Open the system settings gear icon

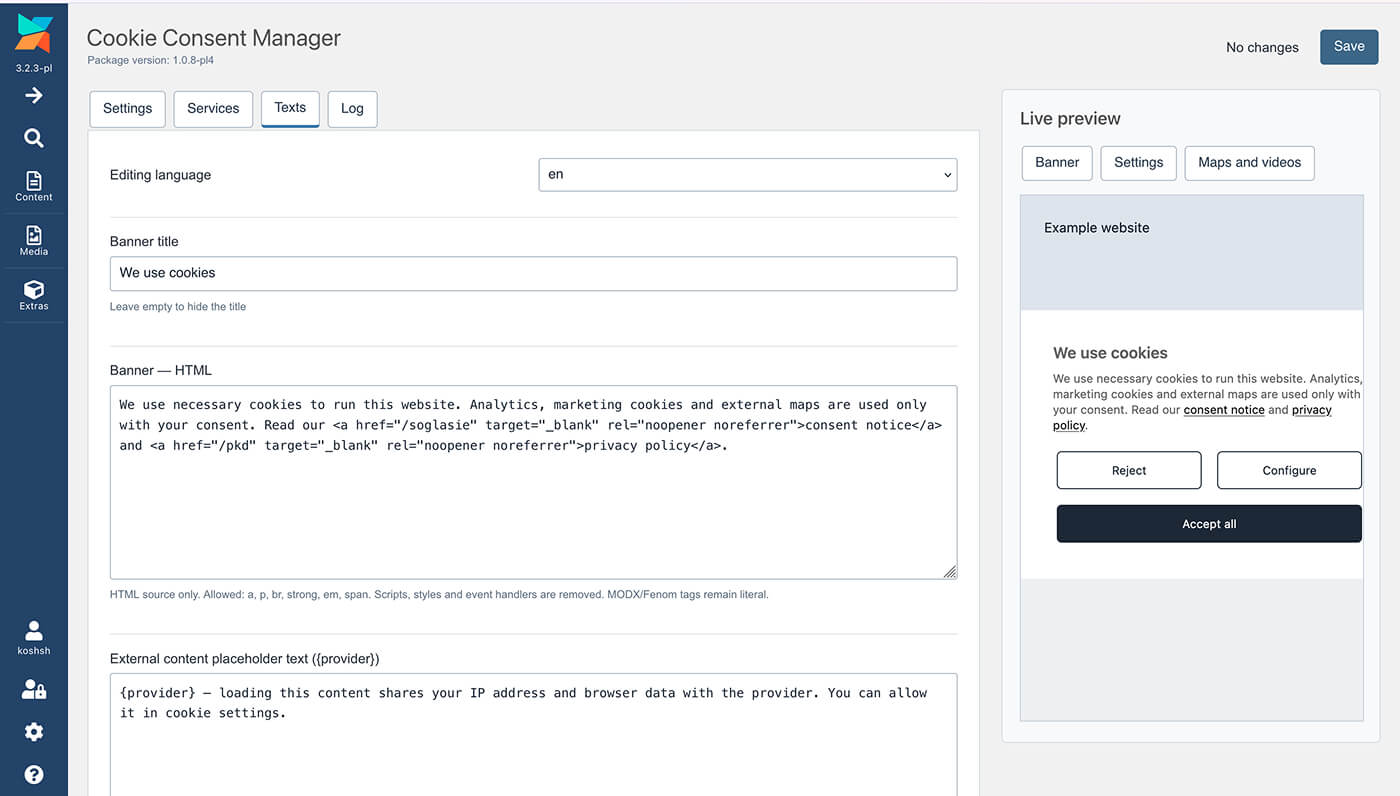34,732
